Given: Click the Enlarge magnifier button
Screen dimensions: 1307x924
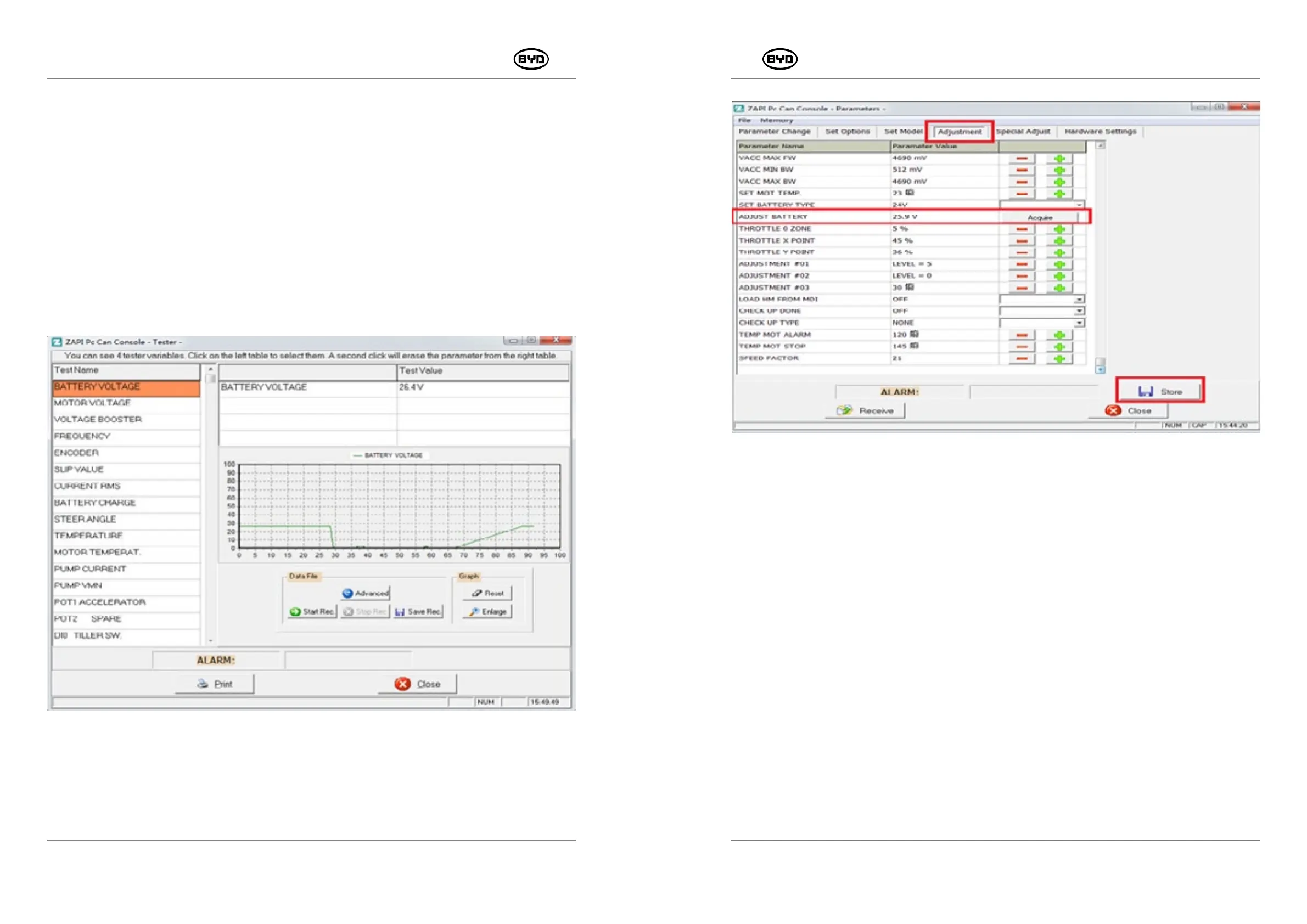Looking at the screenshot, I should (488, 612).
